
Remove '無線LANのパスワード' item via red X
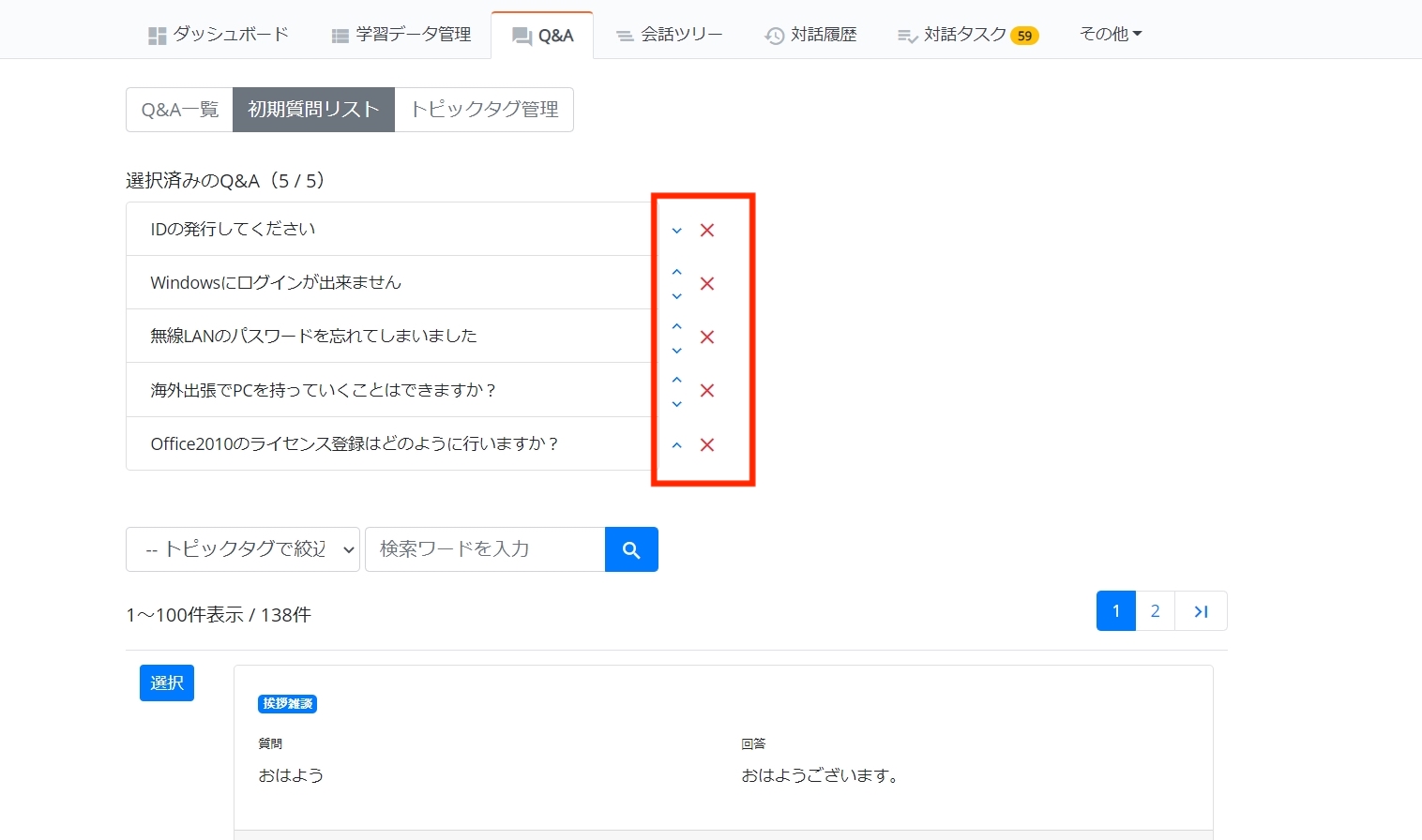pos(707,337)
